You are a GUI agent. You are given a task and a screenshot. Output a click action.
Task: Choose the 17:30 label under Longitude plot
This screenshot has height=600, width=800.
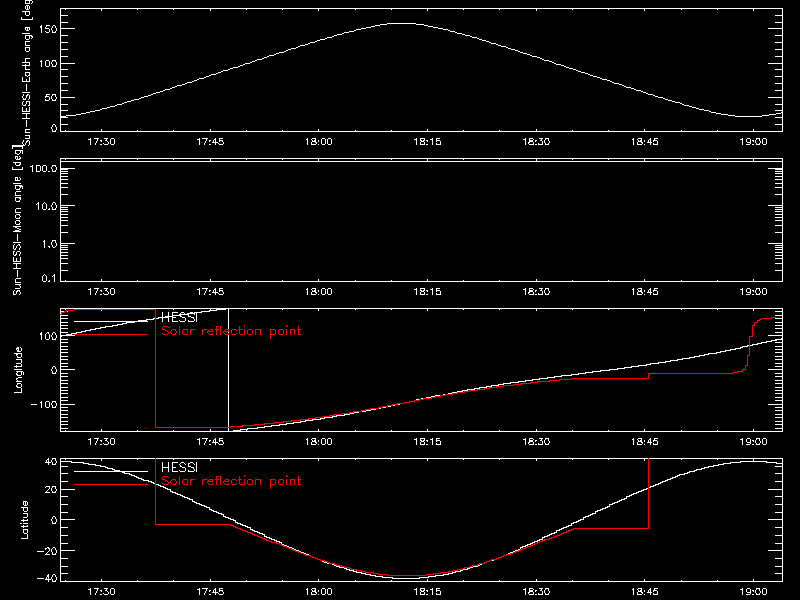(x=101, y=442)
